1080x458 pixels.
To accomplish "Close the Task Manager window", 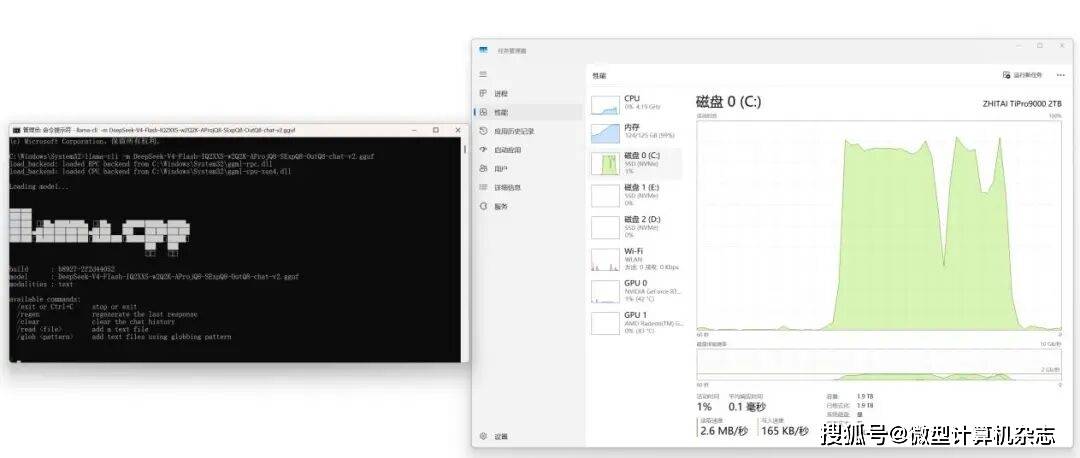I will point(1061,45).
